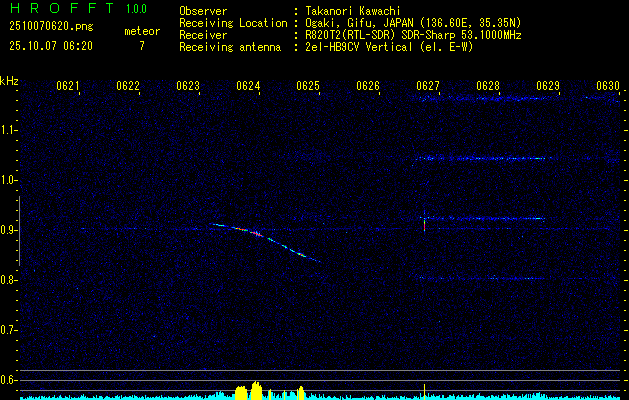Click the 0628 time axis label
Image resolution: width=629 pixels, height=400 pixels.
[x=488, y=86]
